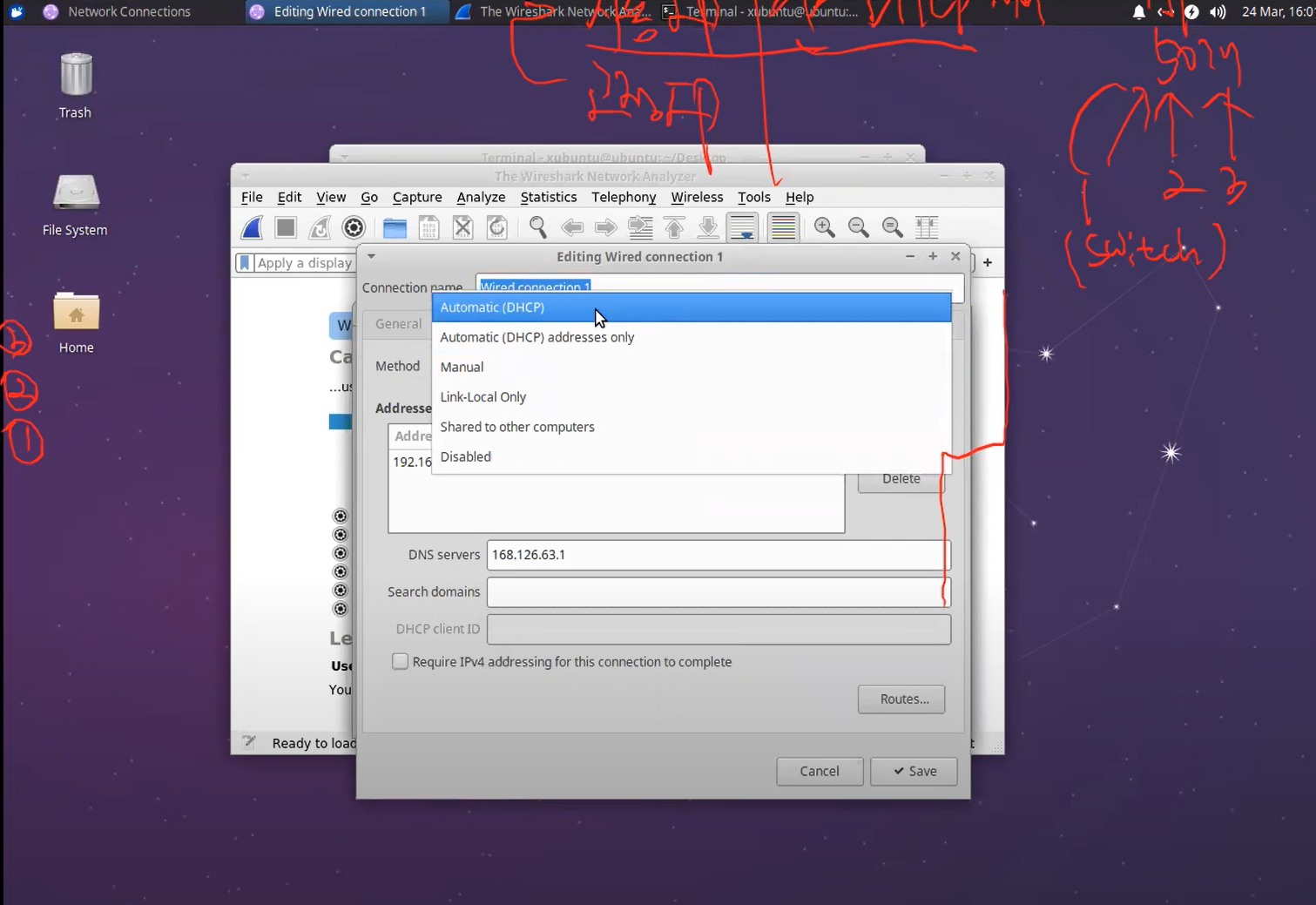The width and height of the screenshot is (1316, 905).
Task: Open the Wireless menu
Action: click(x=697, y=197)
